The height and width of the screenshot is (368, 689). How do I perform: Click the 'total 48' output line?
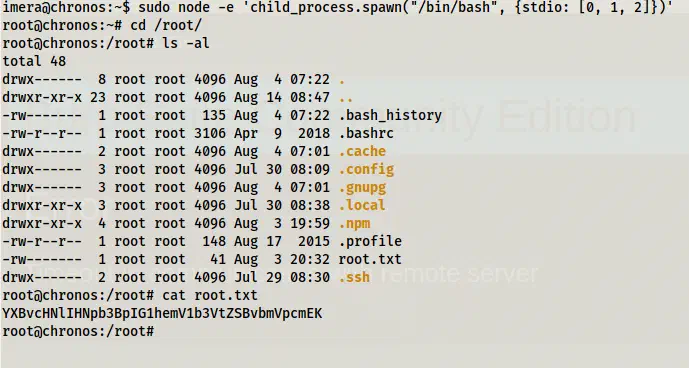(x=34, y=61)
